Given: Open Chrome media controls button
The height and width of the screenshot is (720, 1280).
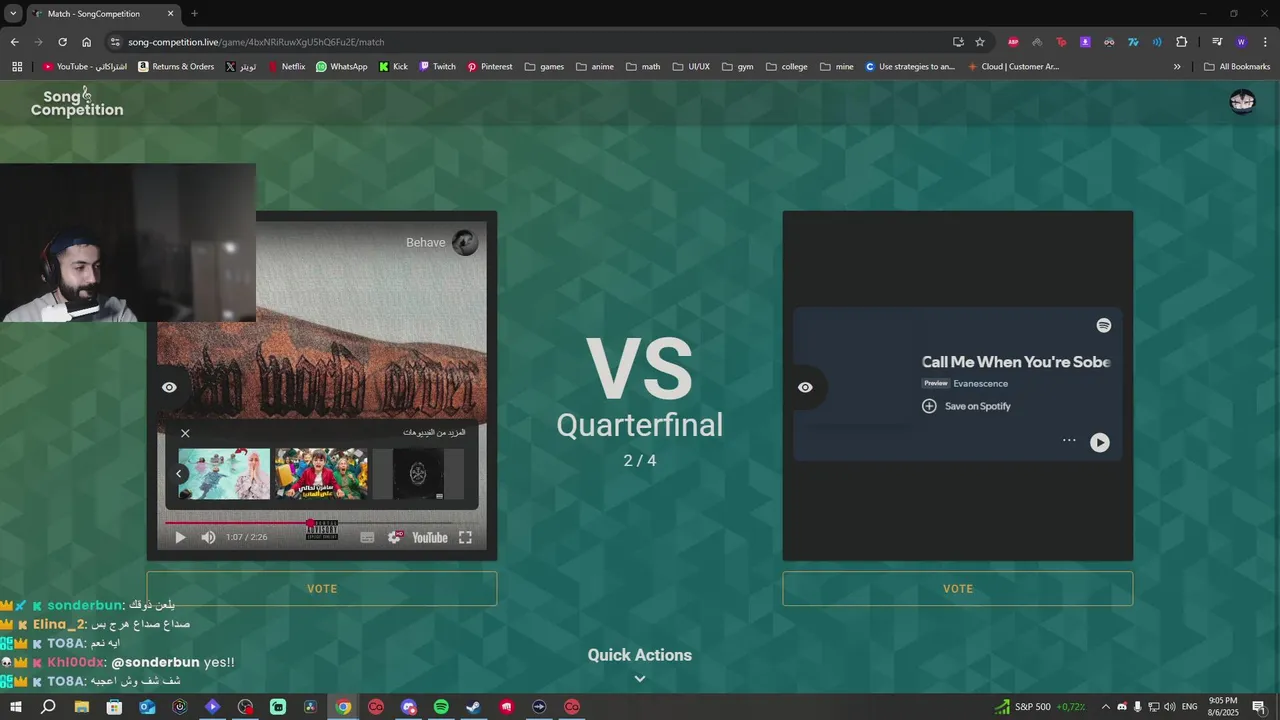Looking at the screenshot, I should [x=1217, y=42].
